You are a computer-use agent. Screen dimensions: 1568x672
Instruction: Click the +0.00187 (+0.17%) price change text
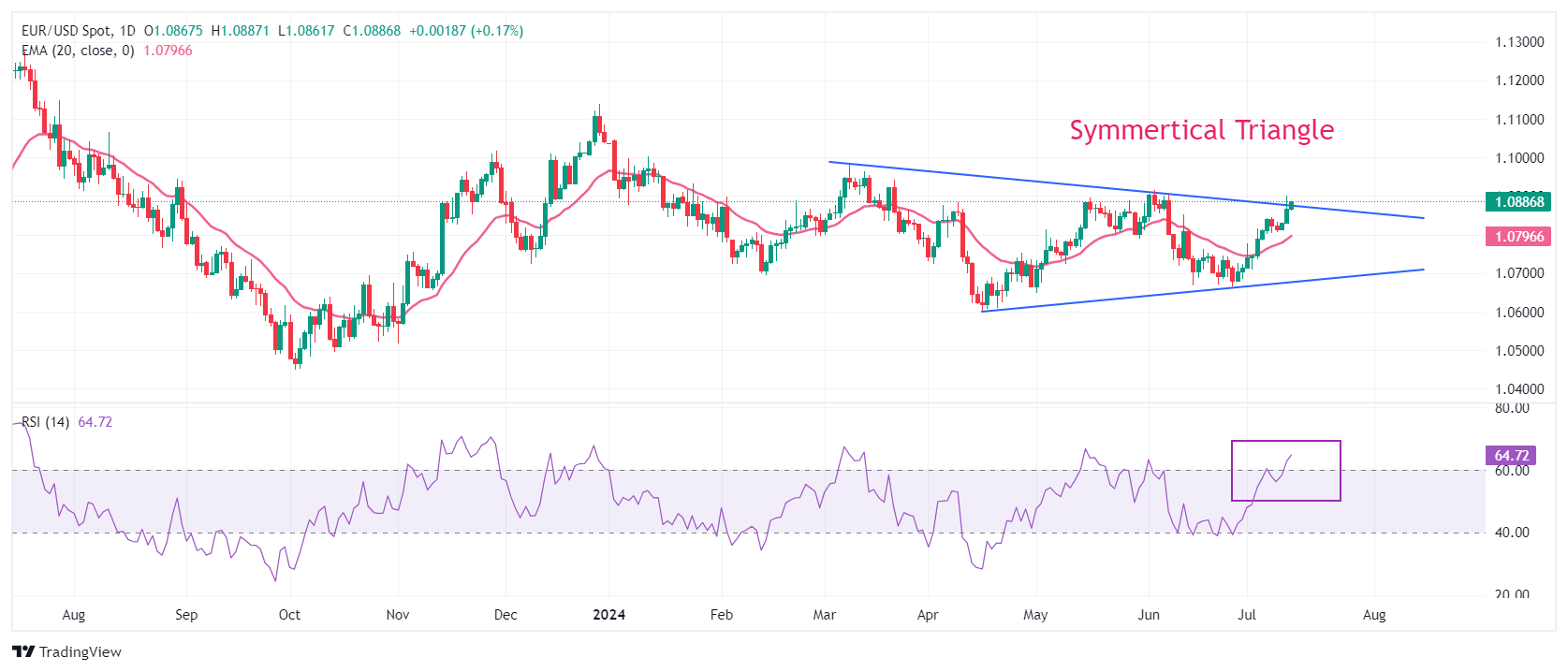click(466, 31)
